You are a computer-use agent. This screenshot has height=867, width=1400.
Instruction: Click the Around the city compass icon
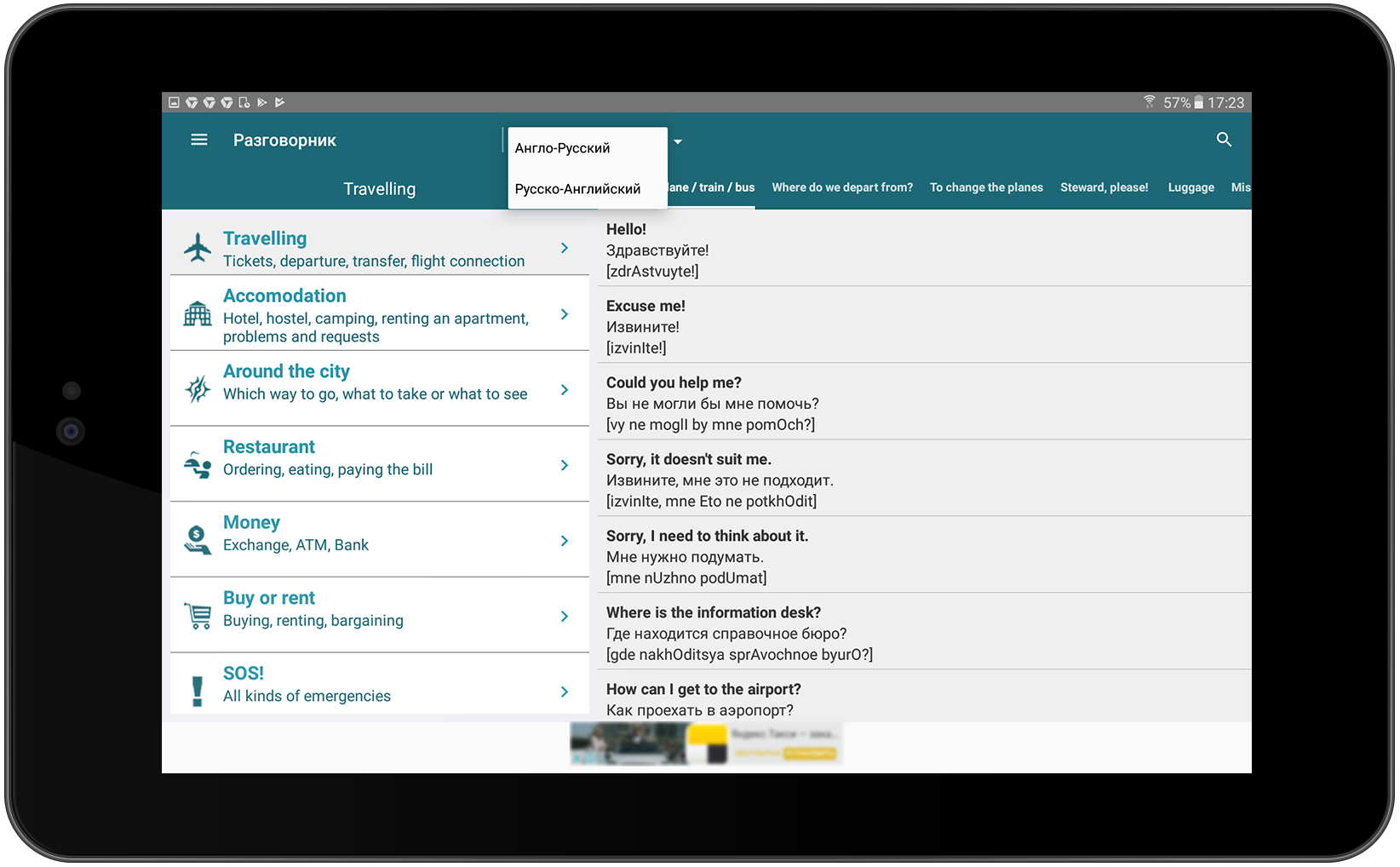198,389
